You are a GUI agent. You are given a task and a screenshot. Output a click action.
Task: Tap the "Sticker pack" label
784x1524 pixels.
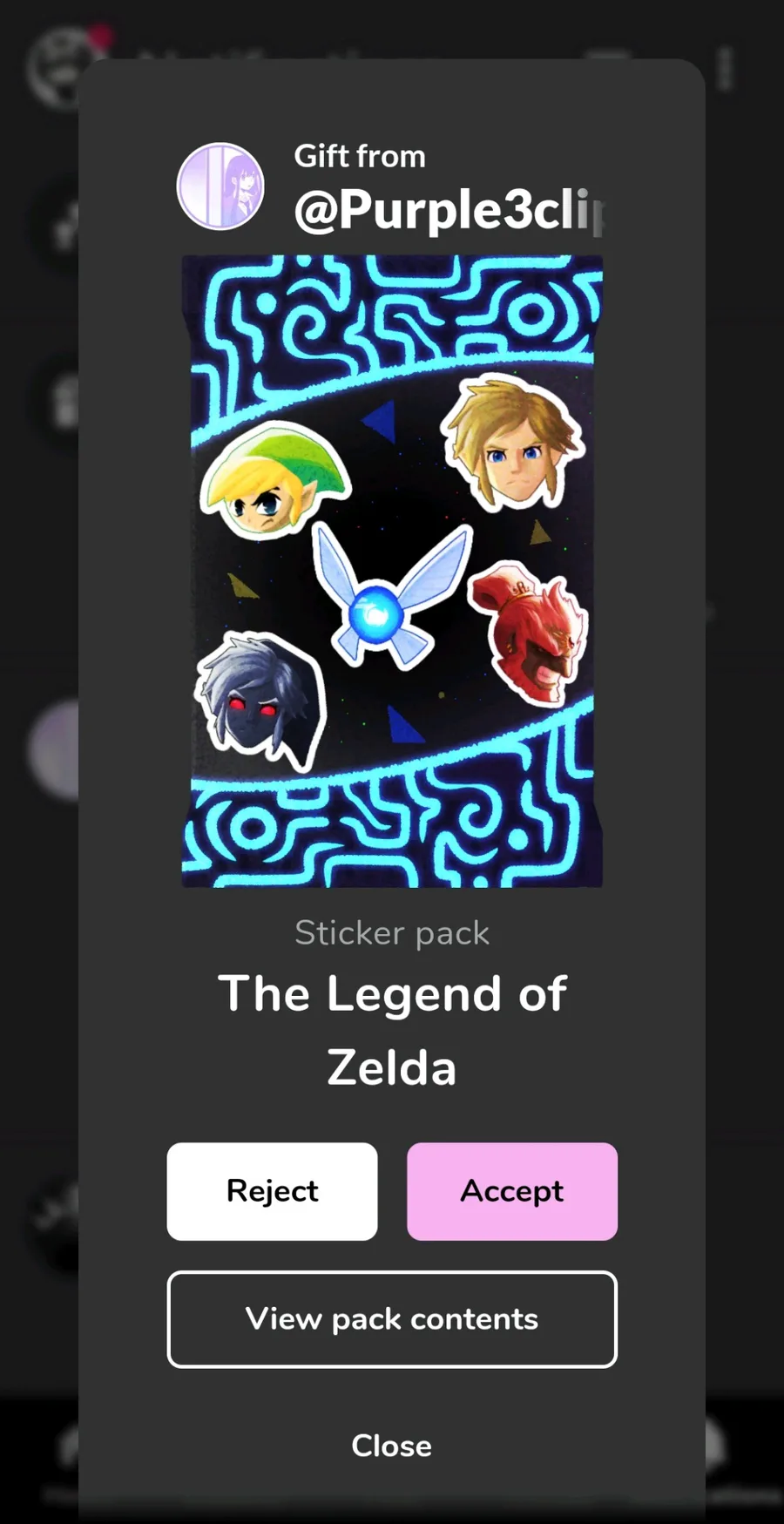coord(392,933)
